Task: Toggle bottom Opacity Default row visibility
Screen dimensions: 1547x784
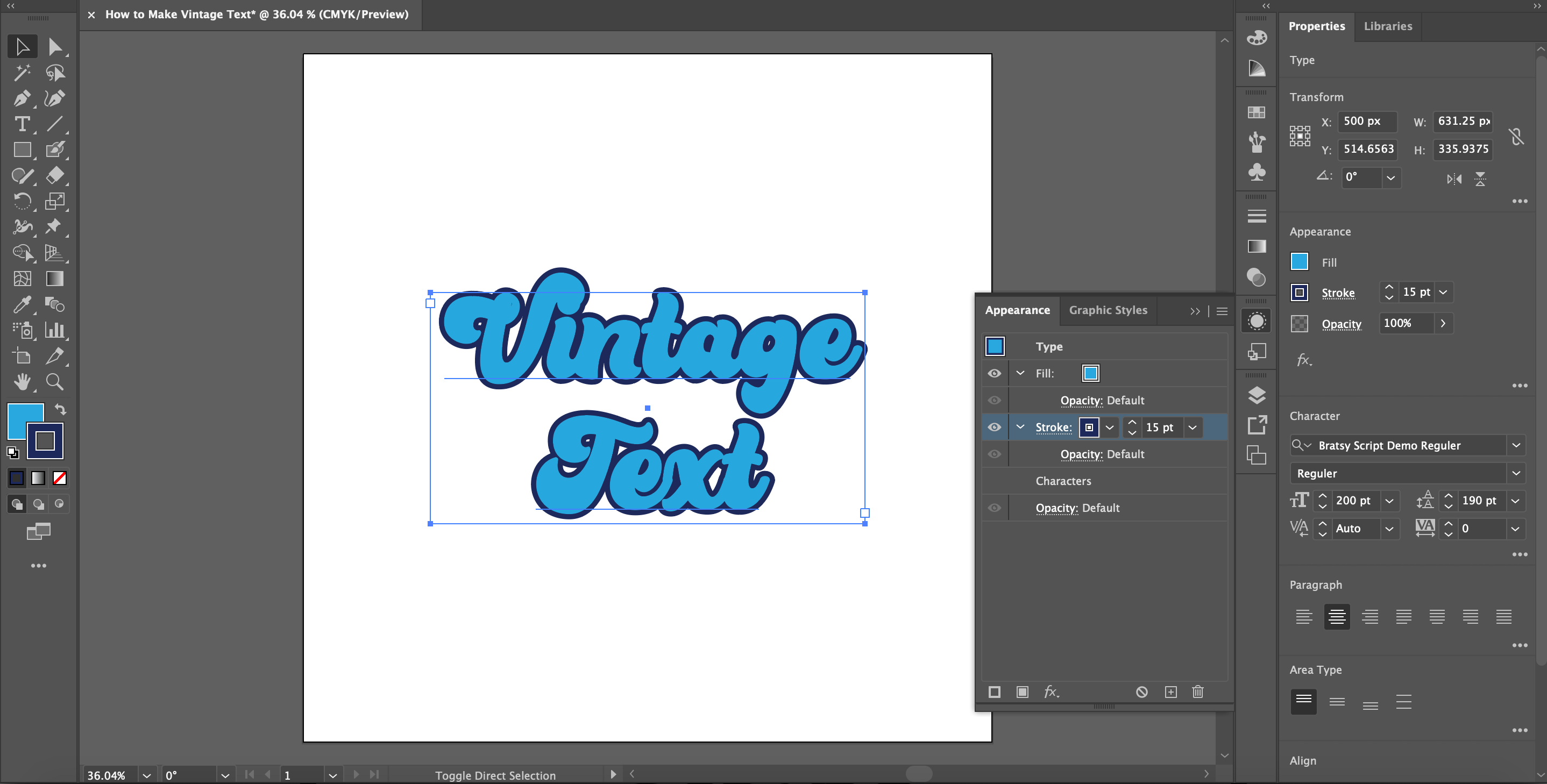Action: click(995, 508)
